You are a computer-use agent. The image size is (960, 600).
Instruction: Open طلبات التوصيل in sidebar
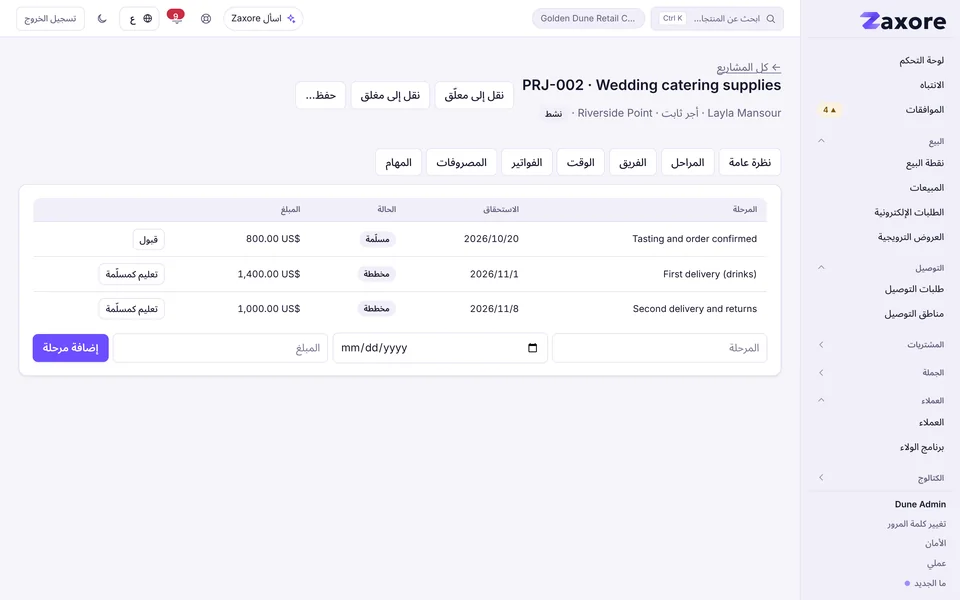click(914, 289)
